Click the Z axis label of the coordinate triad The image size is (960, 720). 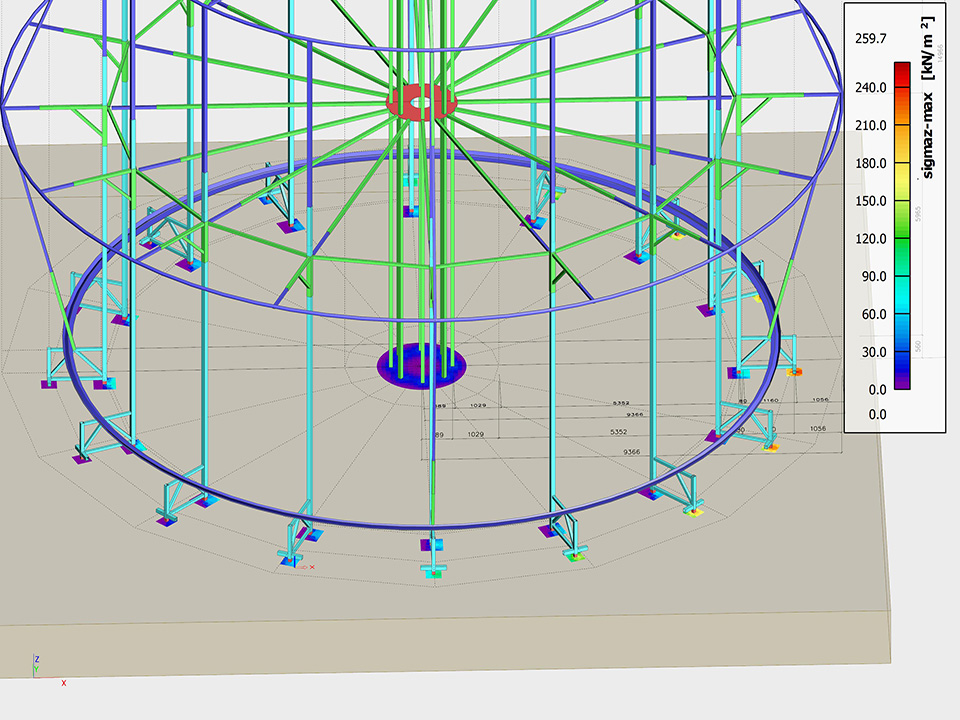pyautogui.click(x=37, y=659)
